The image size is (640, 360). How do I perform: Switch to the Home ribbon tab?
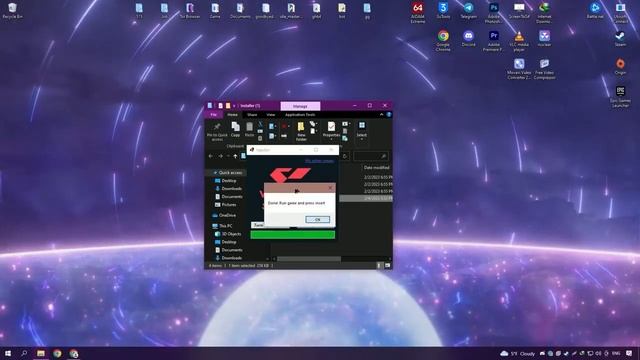click(232, 115)
